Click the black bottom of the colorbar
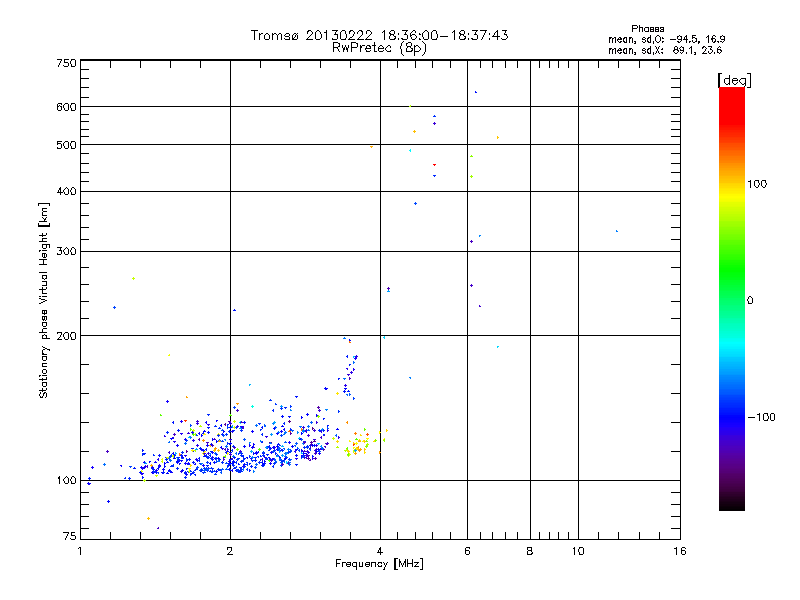Image resolution: width=800 pixels, height=600 pixels. (x=732, y=503)
